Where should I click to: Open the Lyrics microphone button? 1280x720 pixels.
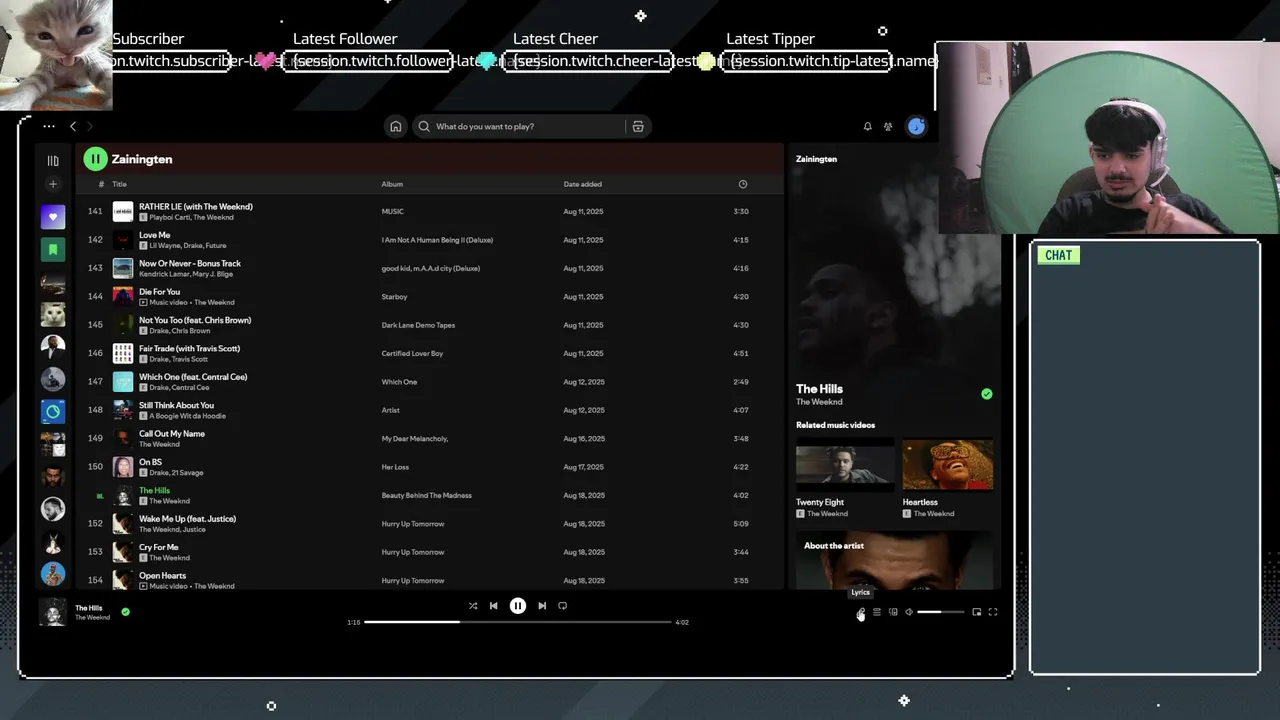pyautogui.click(x=861, y=612)
